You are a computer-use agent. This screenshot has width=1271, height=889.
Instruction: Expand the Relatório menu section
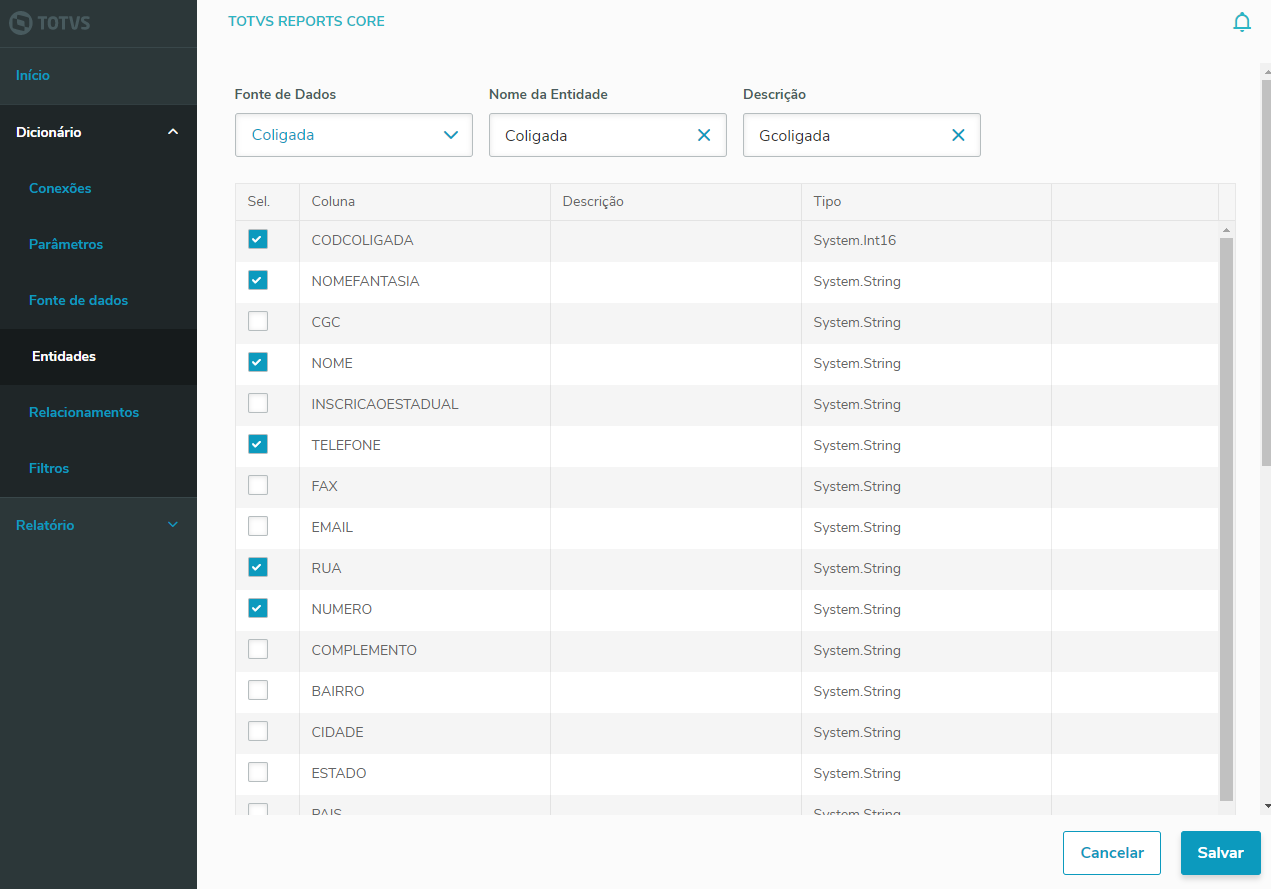pos(173,525)
